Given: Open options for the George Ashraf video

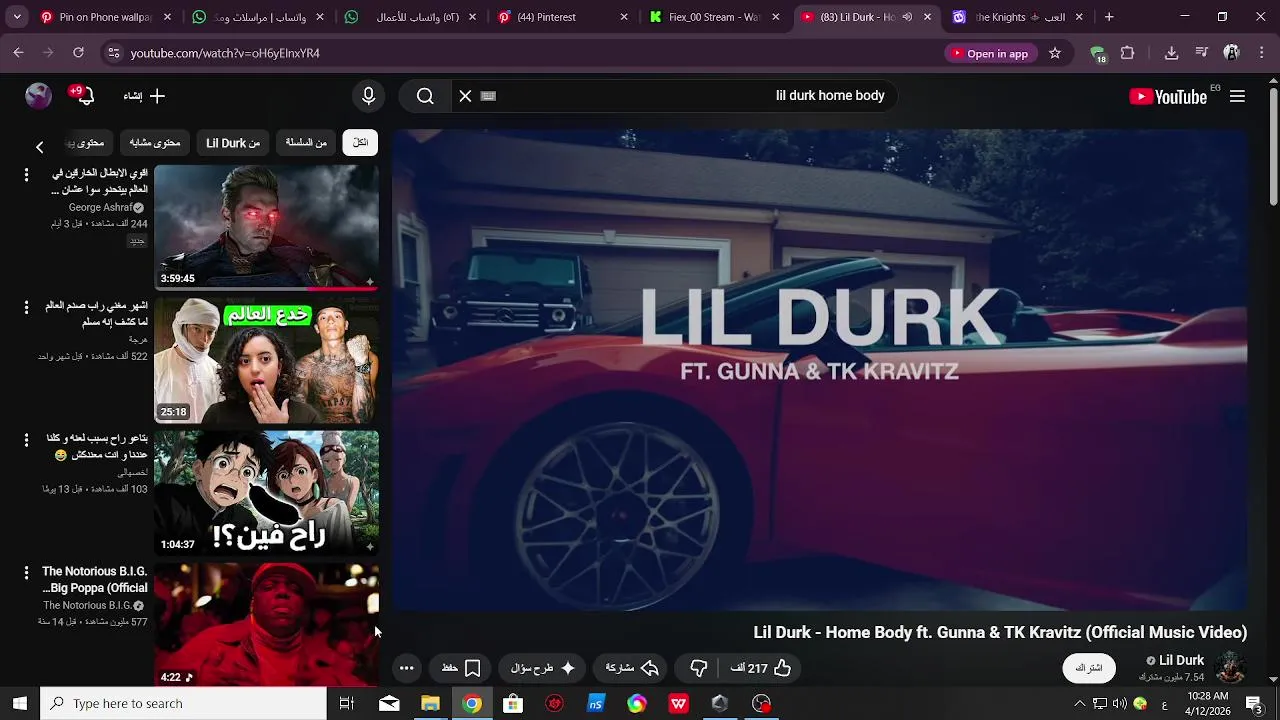Looking at the screenshot, I should coord(27,175).
